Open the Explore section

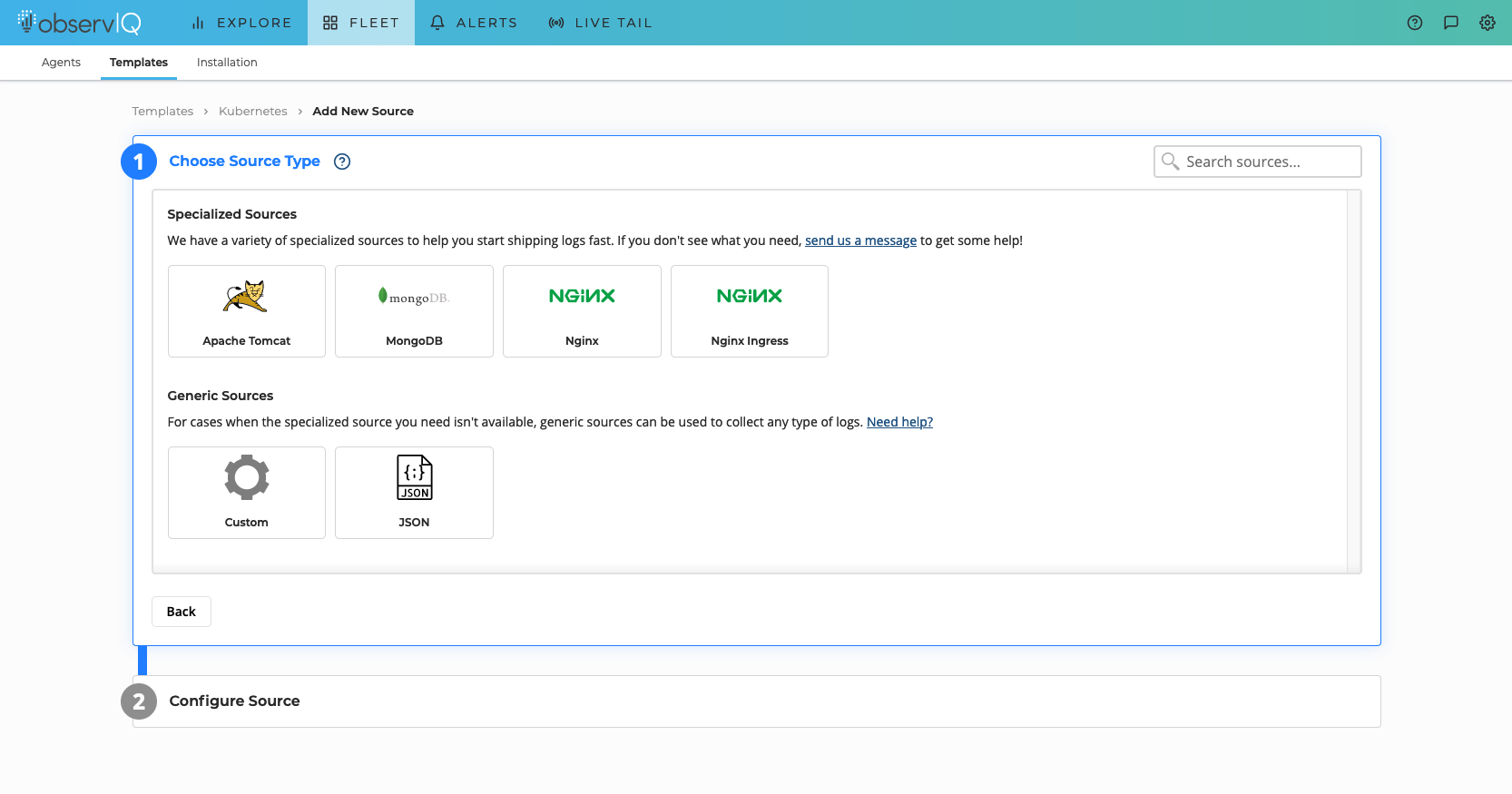coord(241,23)
